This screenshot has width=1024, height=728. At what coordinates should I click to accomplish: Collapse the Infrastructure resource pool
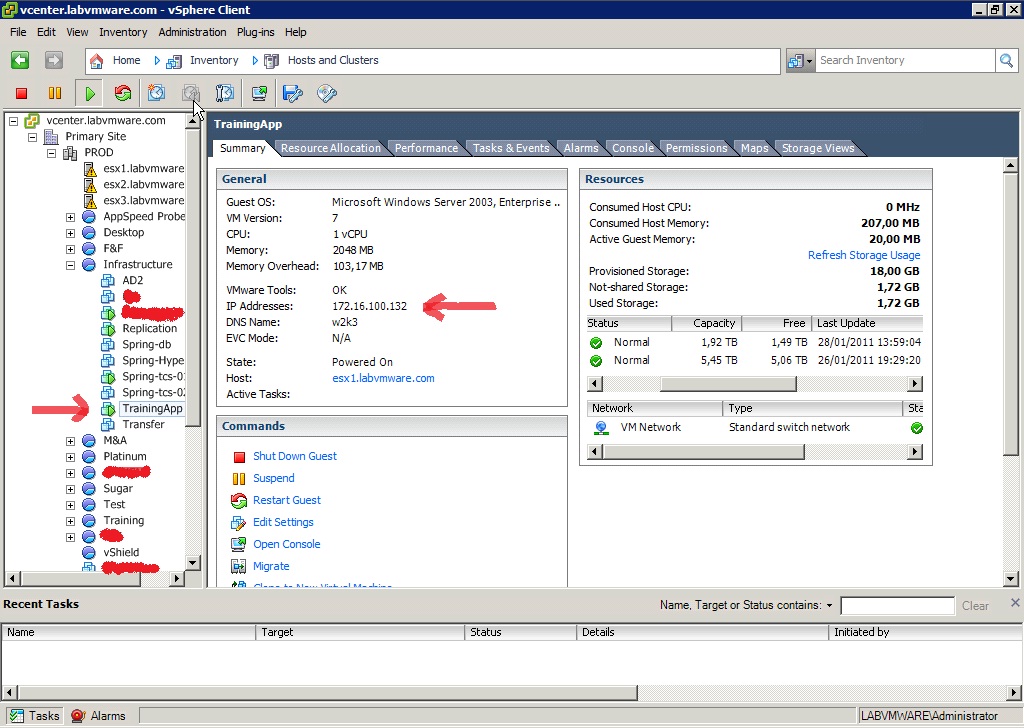[x=70, y=265]
